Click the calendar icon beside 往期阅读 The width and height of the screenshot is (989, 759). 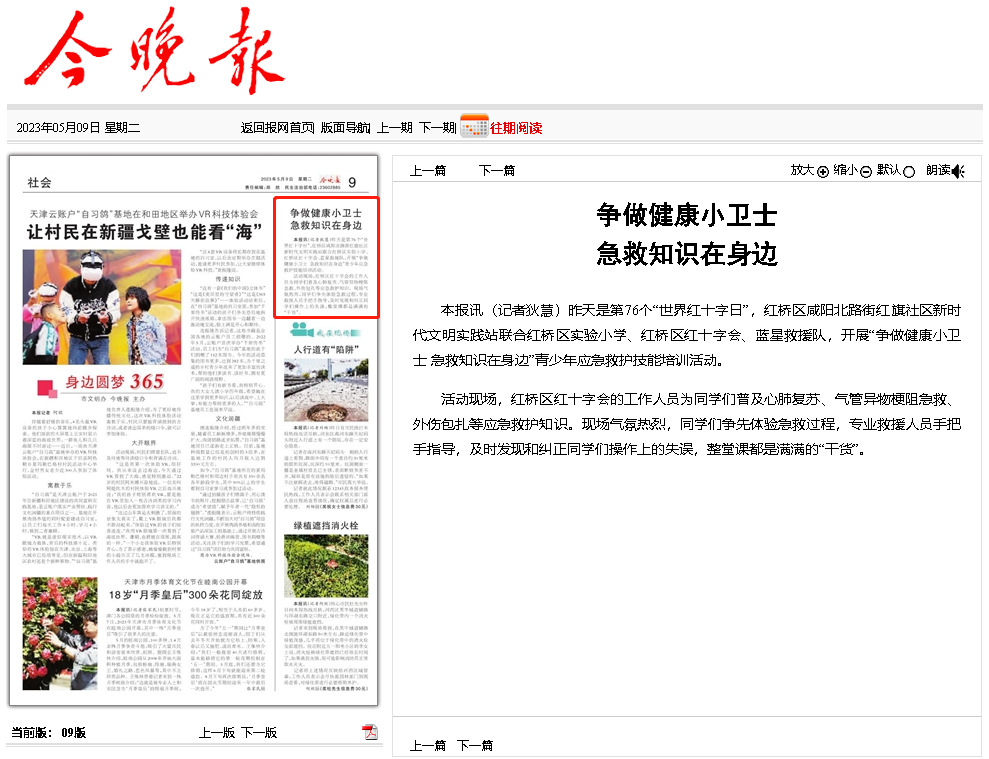click(x=472, y=125)
